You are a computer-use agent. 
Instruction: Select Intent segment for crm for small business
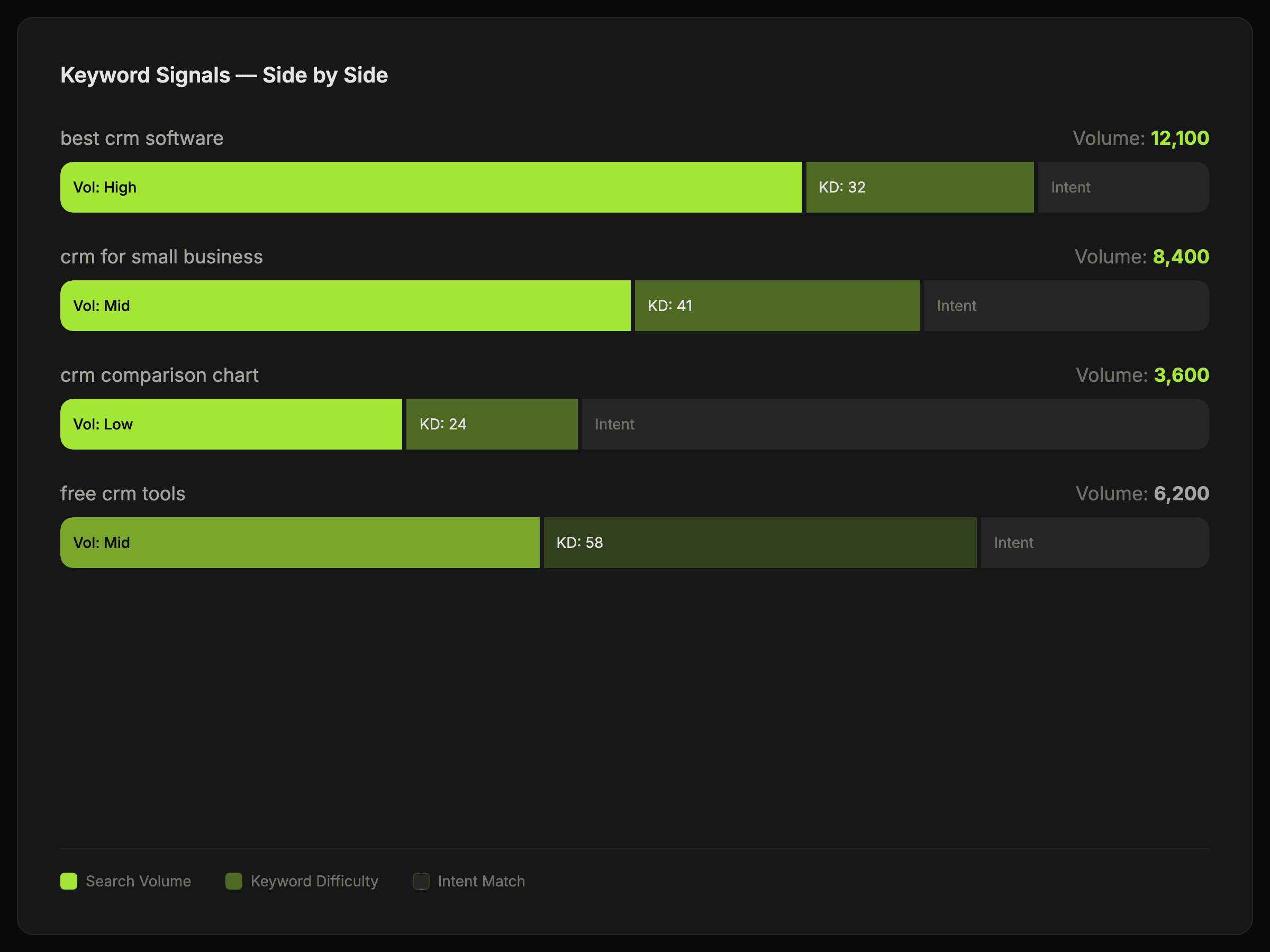tap(1066, 306)
